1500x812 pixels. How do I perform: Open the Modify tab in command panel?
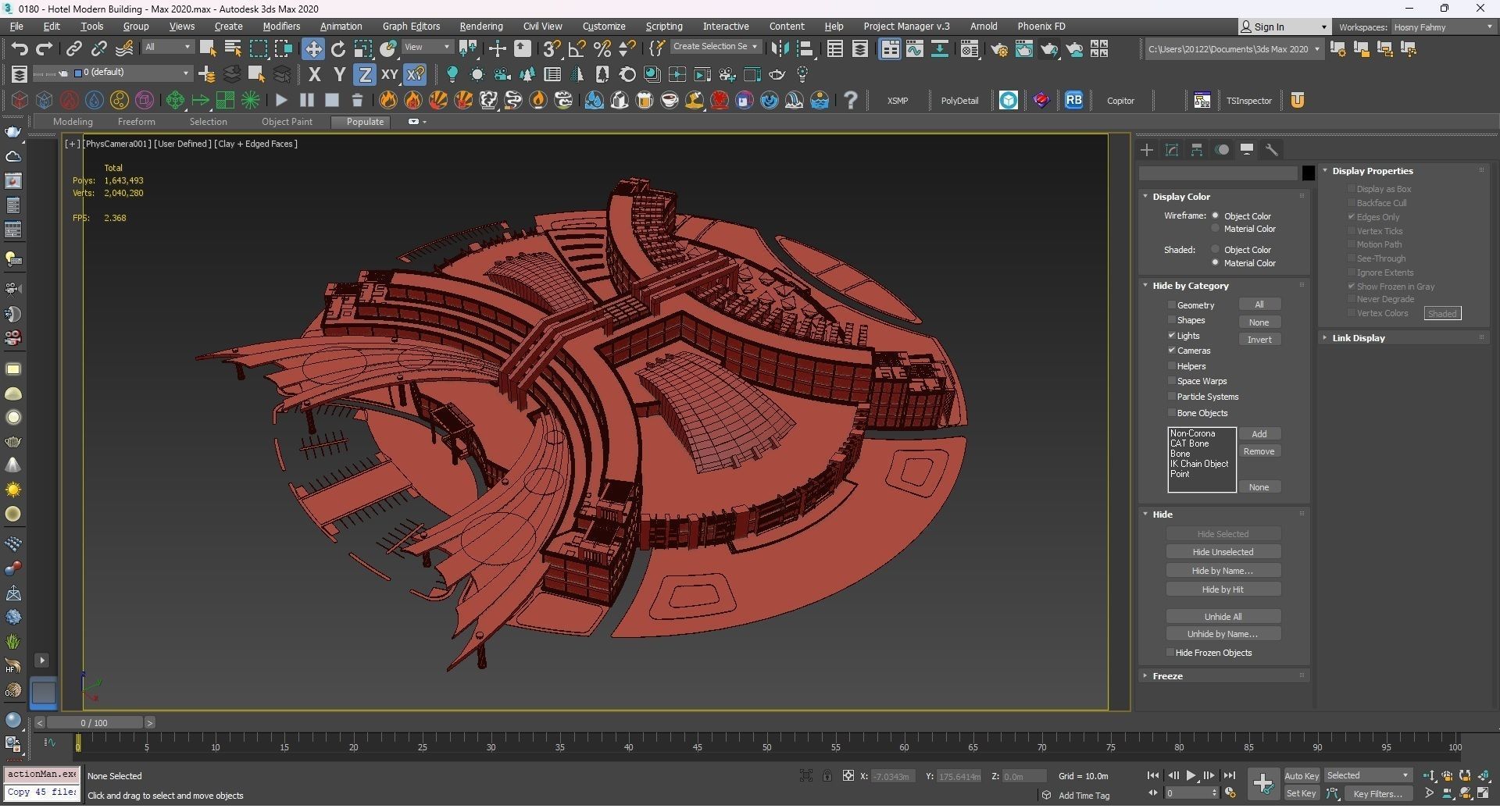[x=1172, y=150]
